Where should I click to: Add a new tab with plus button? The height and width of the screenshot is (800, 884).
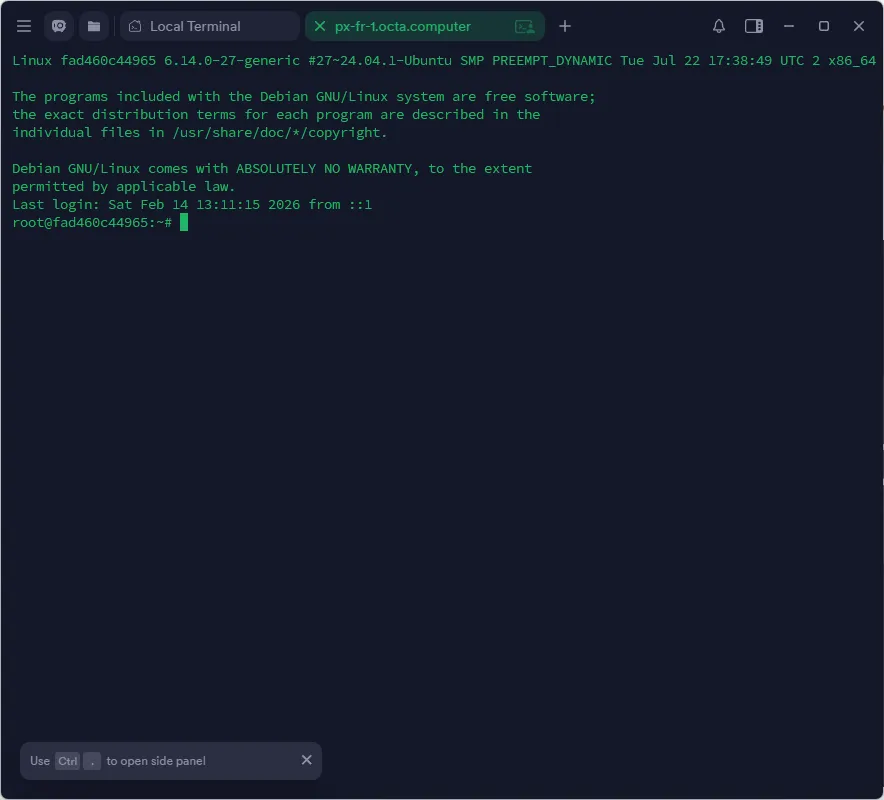click(x=565, y=26)
